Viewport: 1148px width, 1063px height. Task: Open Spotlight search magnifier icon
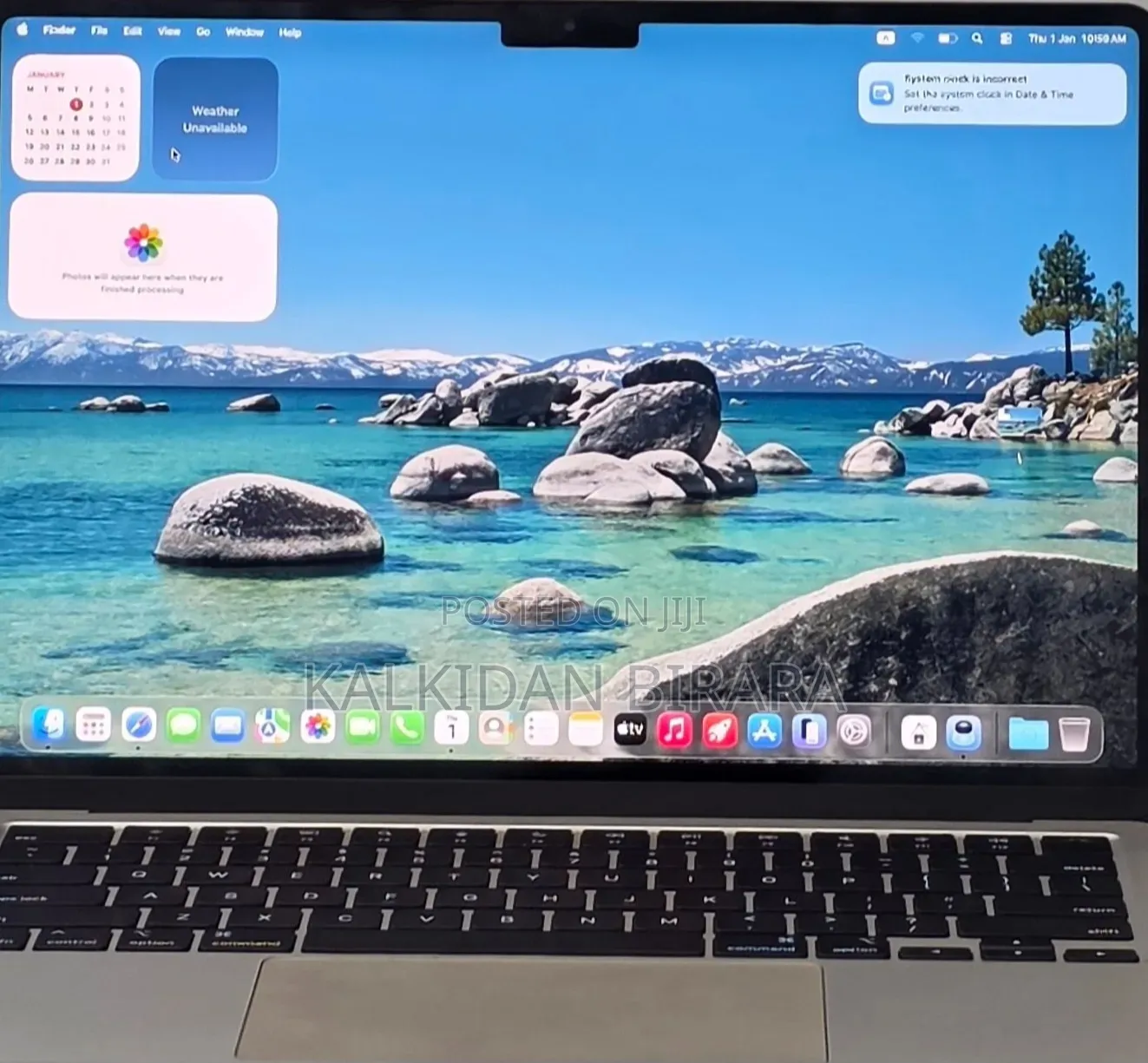click(x=977, y=38)
